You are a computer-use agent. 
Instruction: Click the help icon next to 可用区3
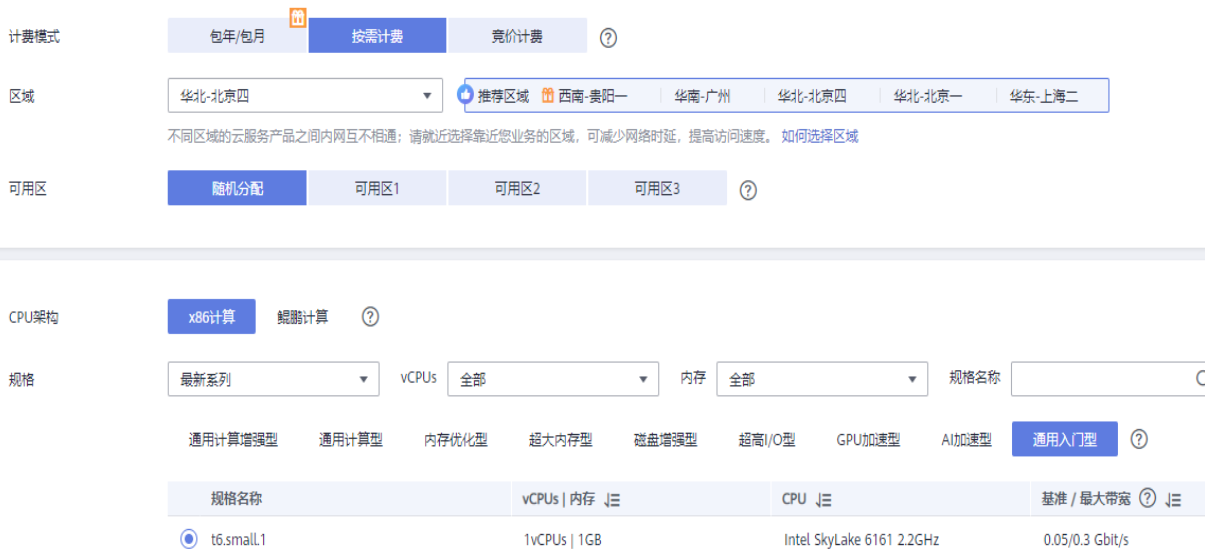pyautogui.click(x=747, y=190)
